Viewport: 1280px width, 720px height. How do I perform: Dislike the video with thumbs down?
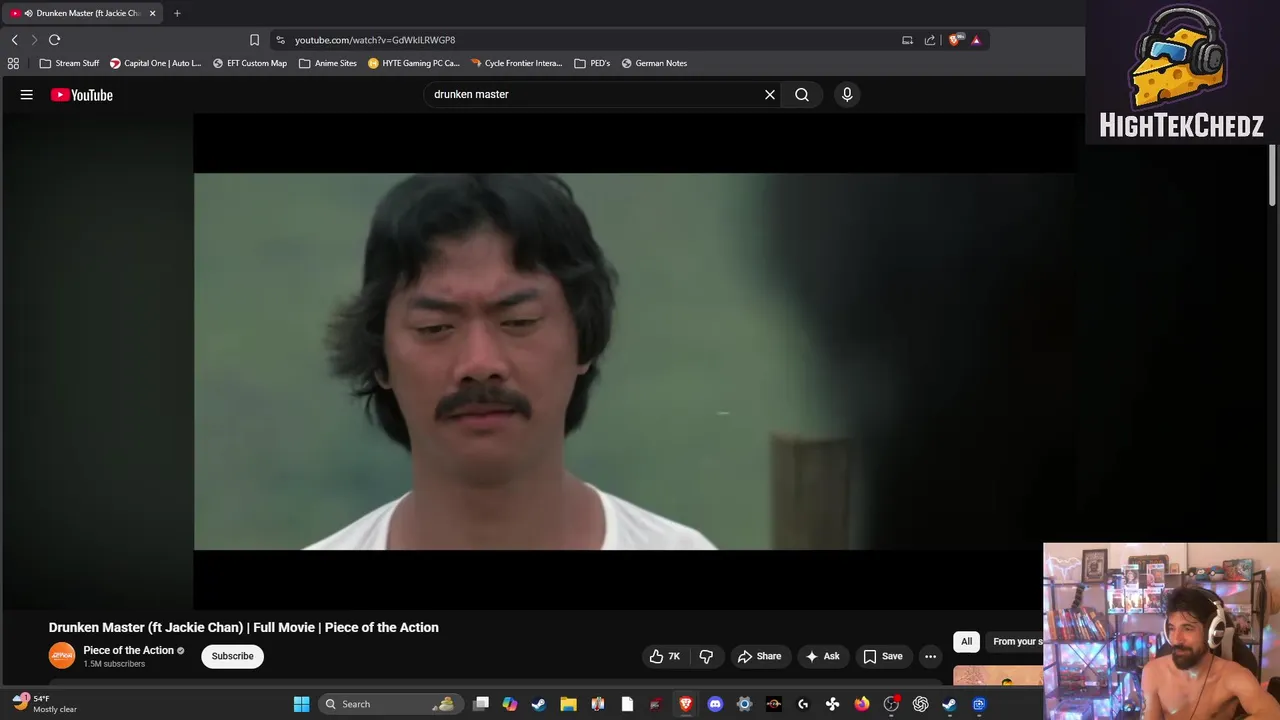706,656
